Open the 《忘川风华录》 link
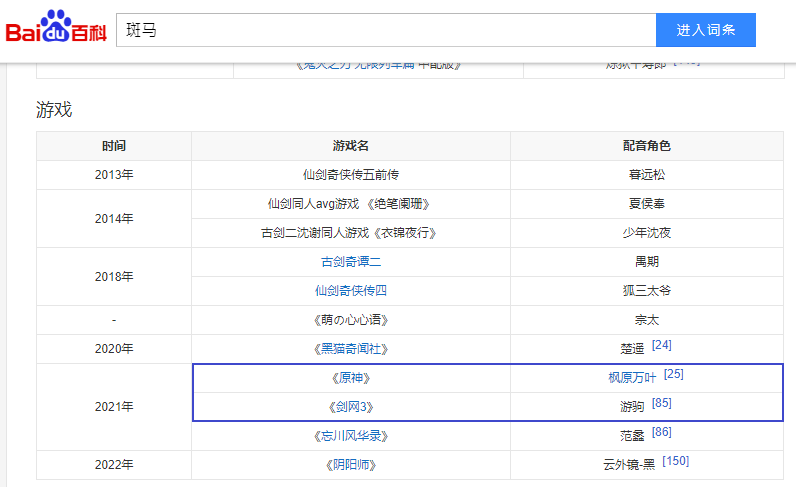The width and height of the screenshot is (796, 487). 351,436
